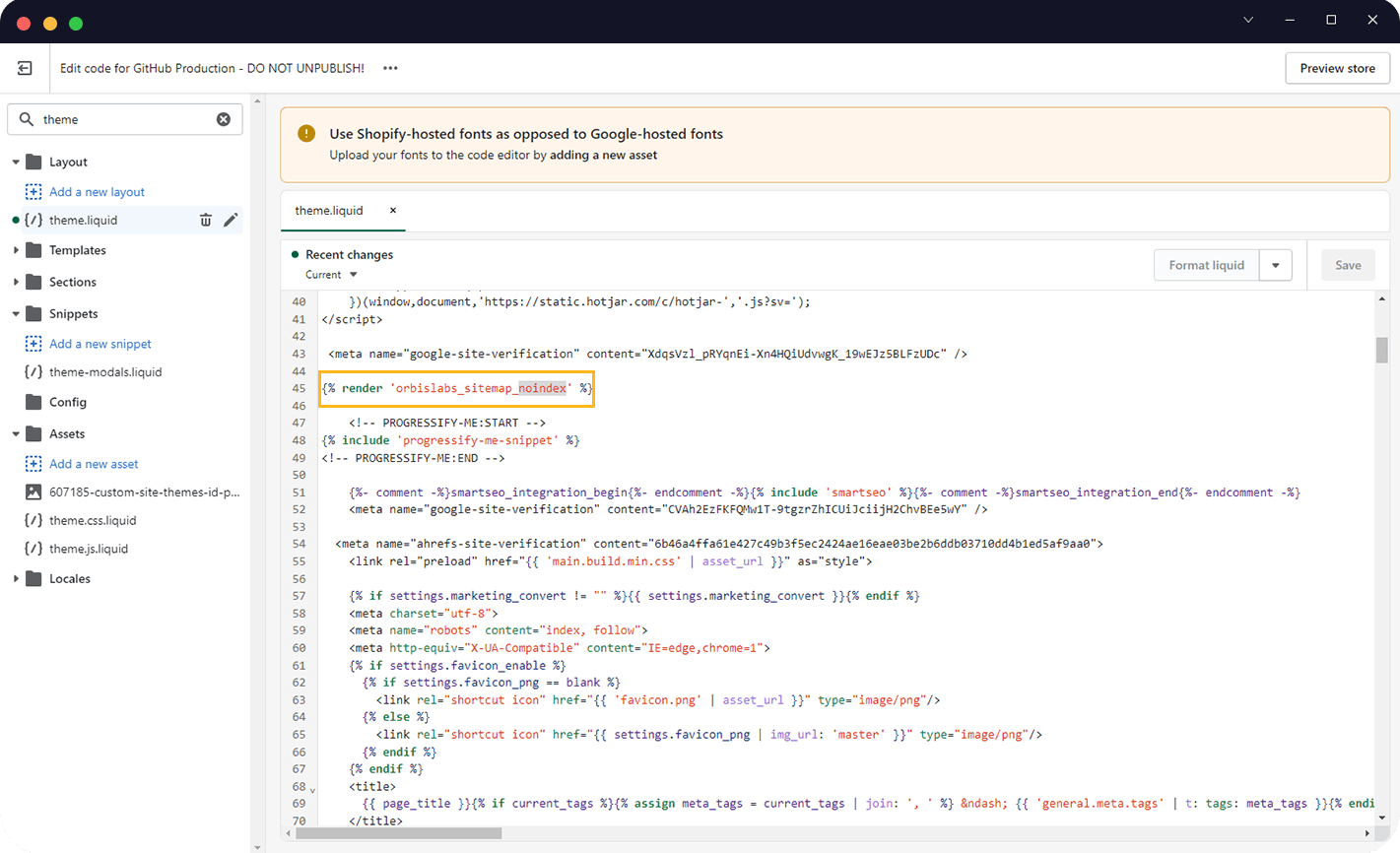Click the Config folder icon
Screen dimensions: 1400x853
coord(33,402)
